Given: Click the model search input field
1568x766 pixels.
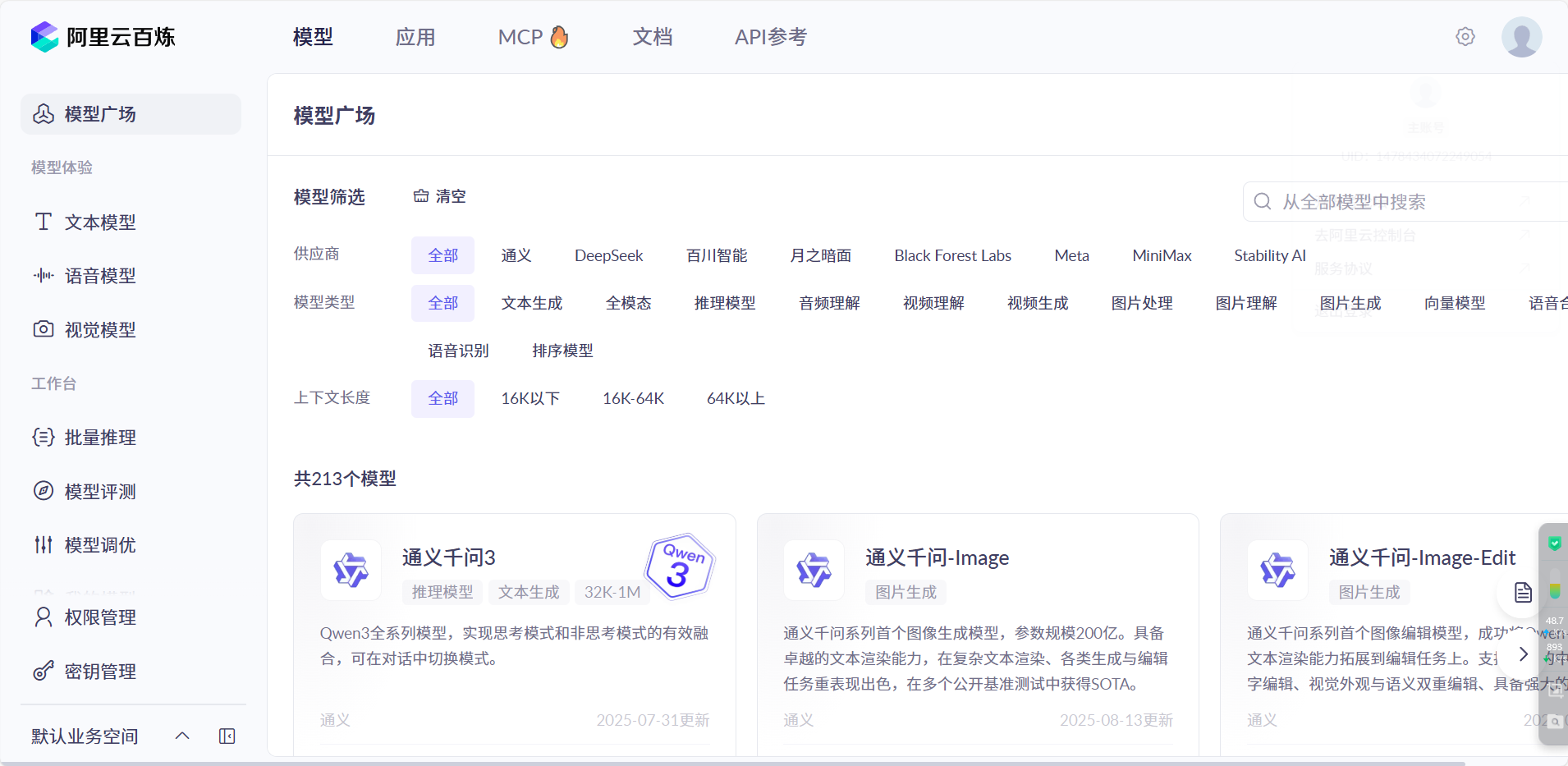Looking at the screenshot, I should tap(1405, 201).
